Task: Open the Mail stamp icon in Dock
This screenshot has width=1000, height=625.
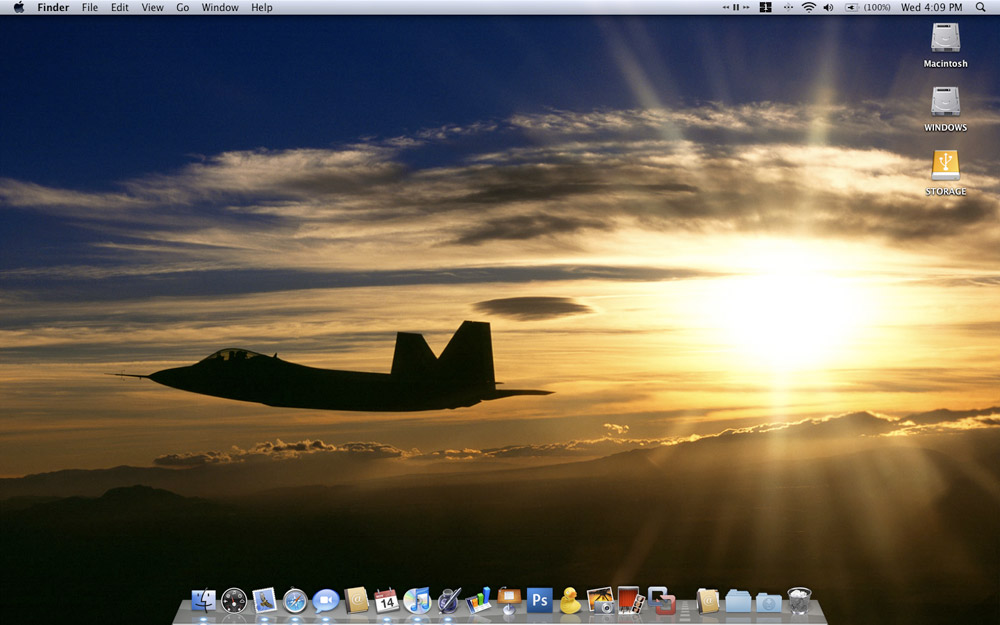Action: [x=265, y=600]
